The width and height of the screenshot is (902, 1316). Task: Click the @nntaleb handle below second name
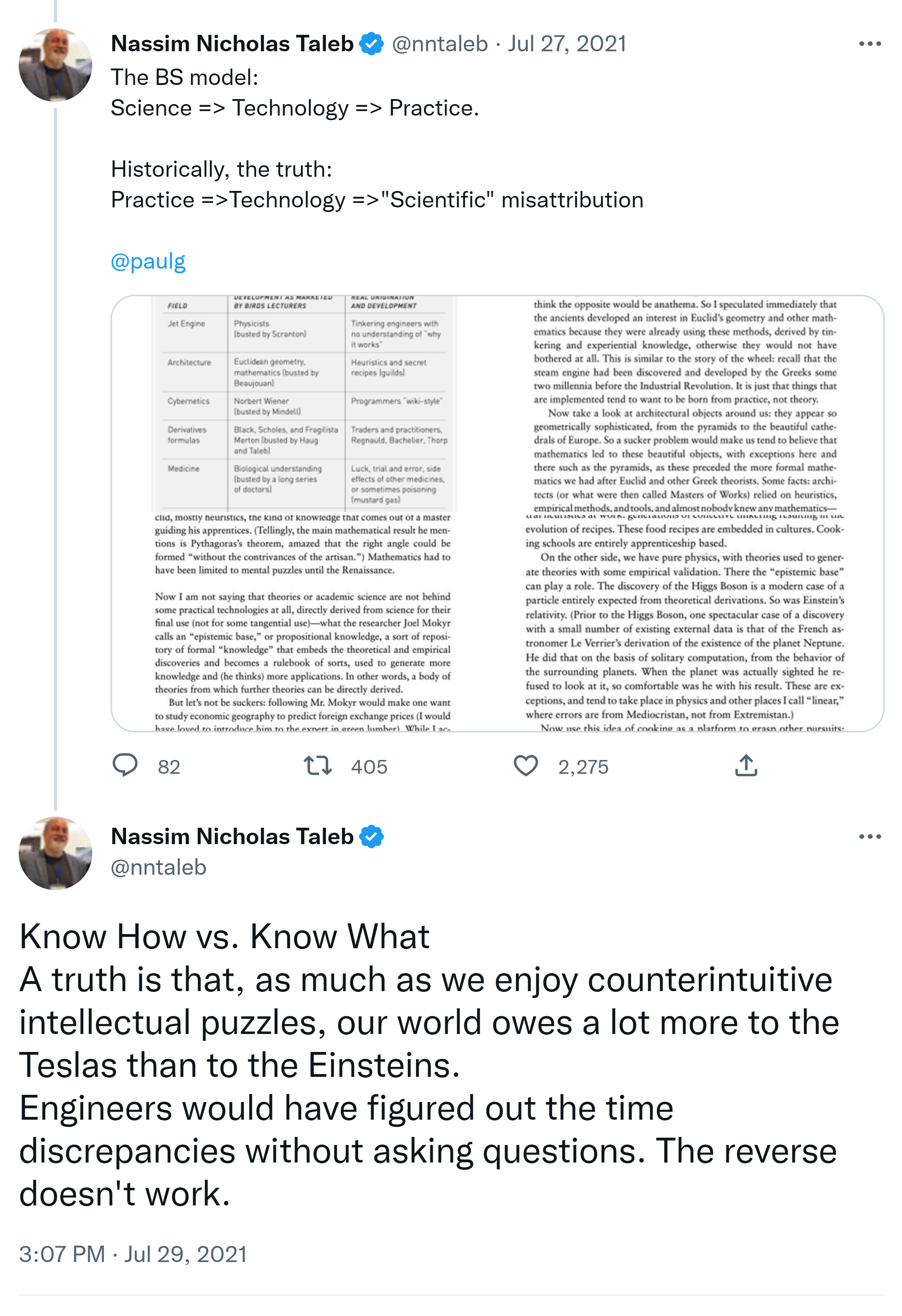coord(158,867)
